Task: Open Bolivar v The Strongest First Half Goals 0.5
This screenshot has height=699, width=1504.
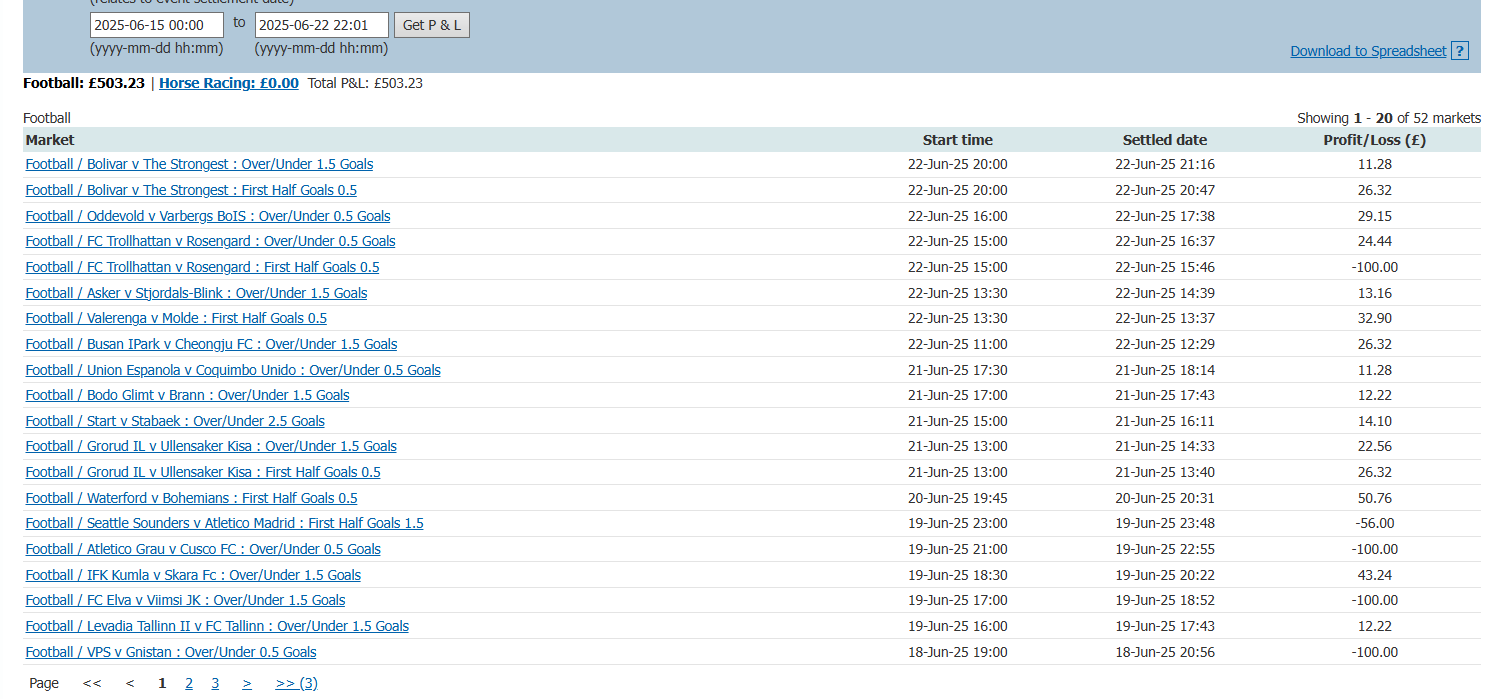Action: tap(191, 190)
